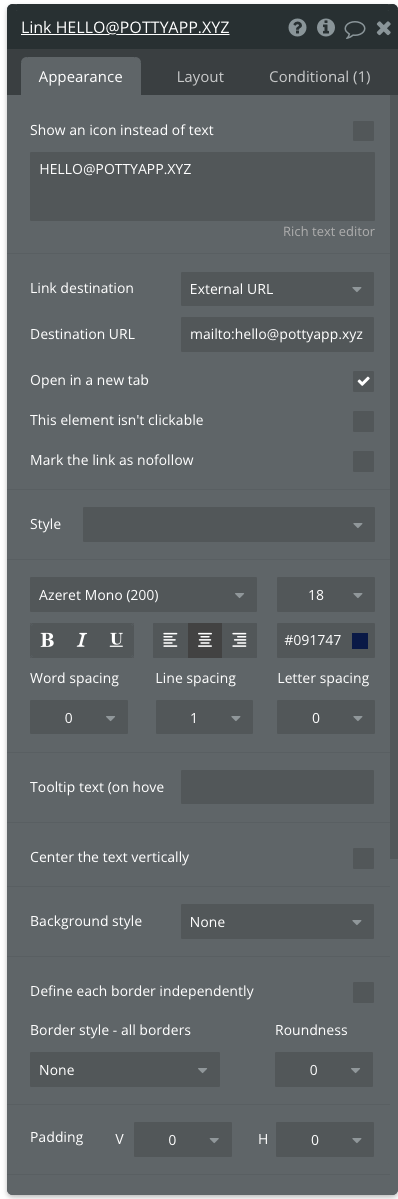Screen dimensions: 398x1199
Task: Click the Destination URL input field
Action: (x=277, y=335)
